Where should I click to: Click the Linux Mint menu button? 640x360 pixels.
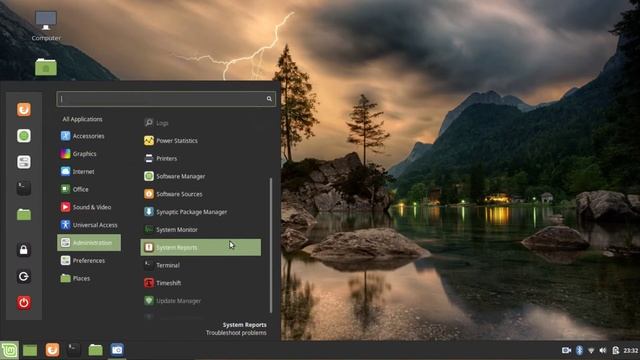point(9,350)
